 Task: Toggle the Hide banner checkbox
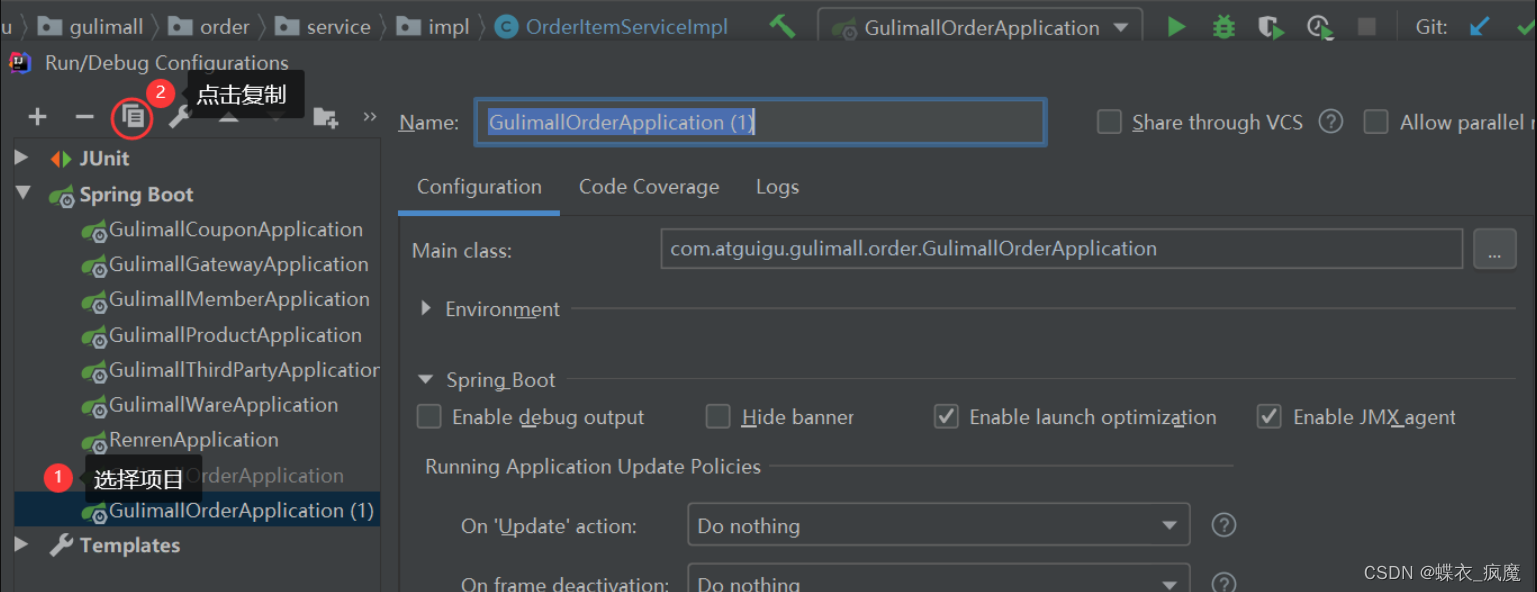click(718, 417)
